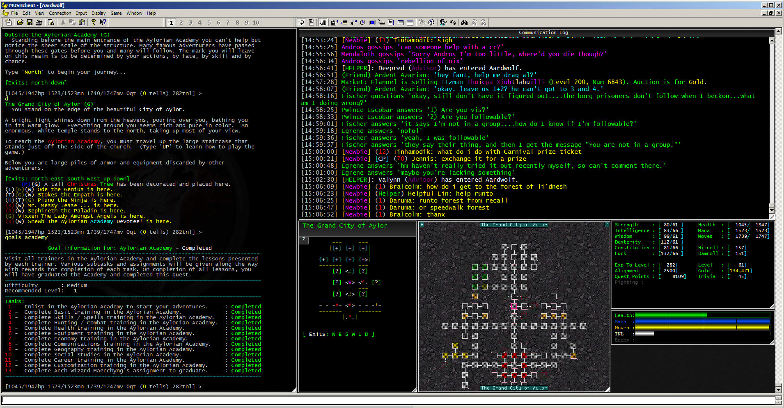This screenshot has height=408, width=784.
Task: Open the Window menu
Action: [x=134, y=13]
